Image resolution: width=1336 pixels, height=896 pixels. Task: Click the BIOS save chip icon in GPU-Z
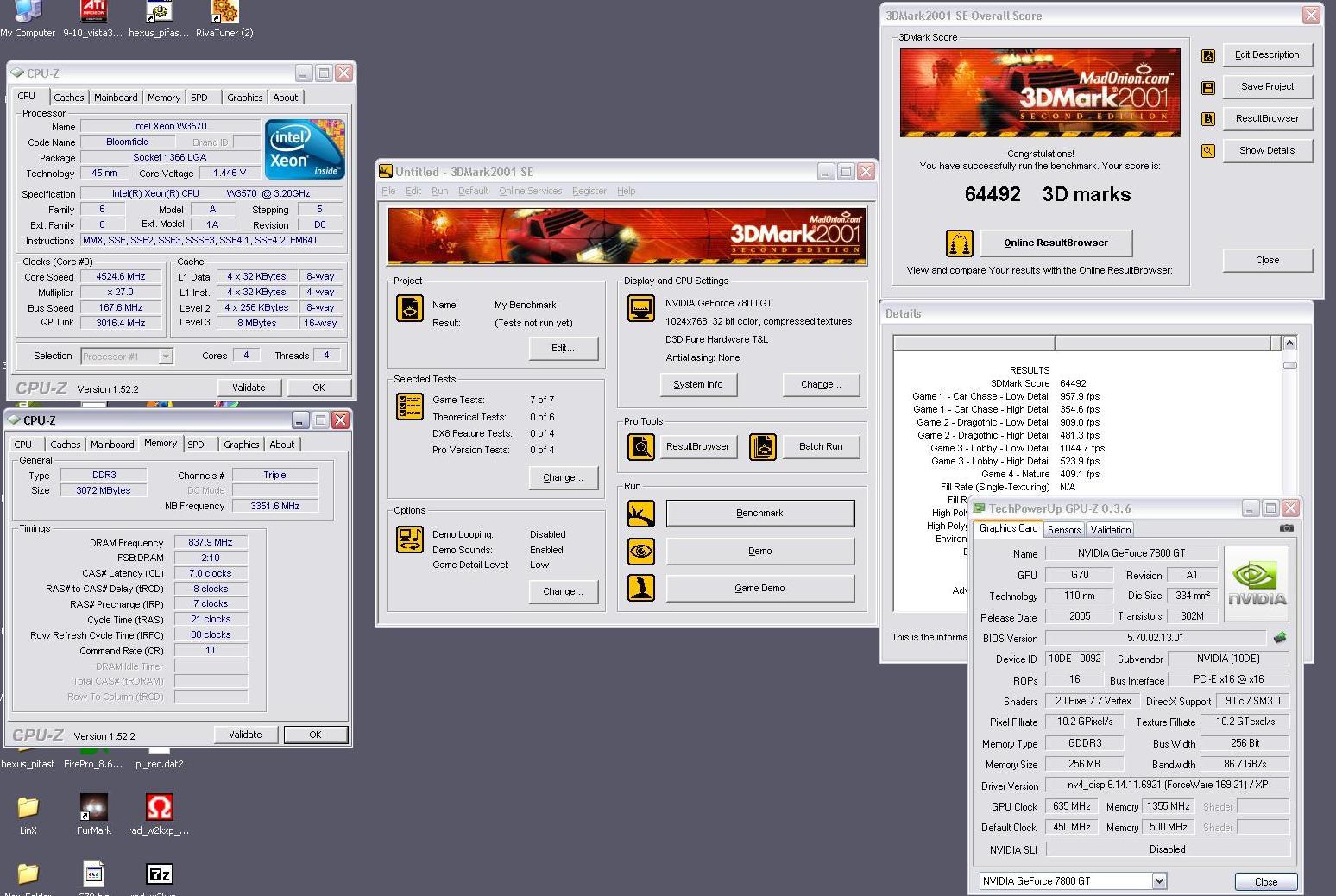click(x=1279, y=638)
